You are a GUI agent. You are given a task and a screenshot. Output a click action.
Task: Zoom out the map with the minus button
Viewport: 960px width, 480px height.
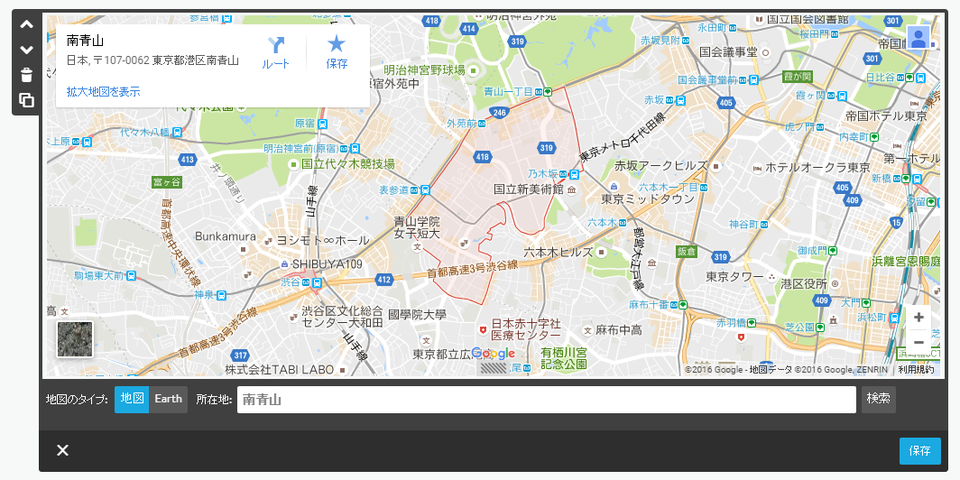(x=919, y=342)
